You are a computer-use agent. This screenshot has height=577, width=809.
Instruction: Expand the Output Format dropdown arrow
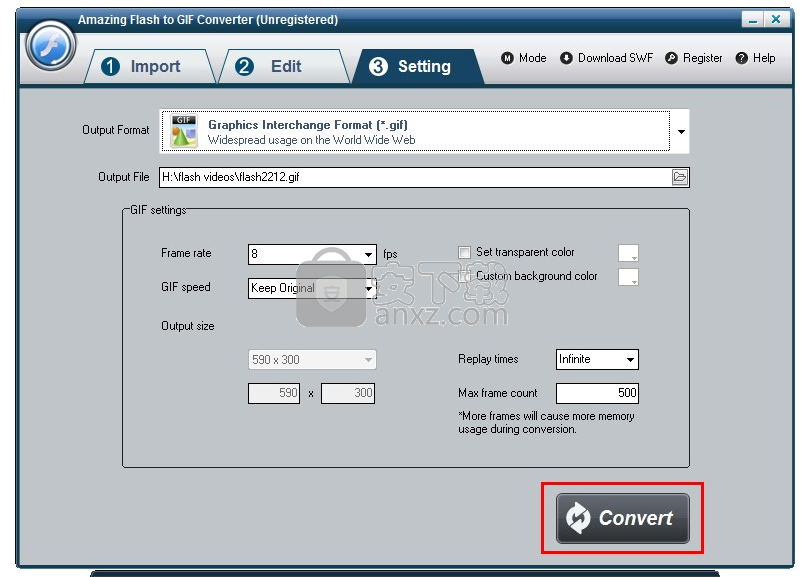[681, 132]
